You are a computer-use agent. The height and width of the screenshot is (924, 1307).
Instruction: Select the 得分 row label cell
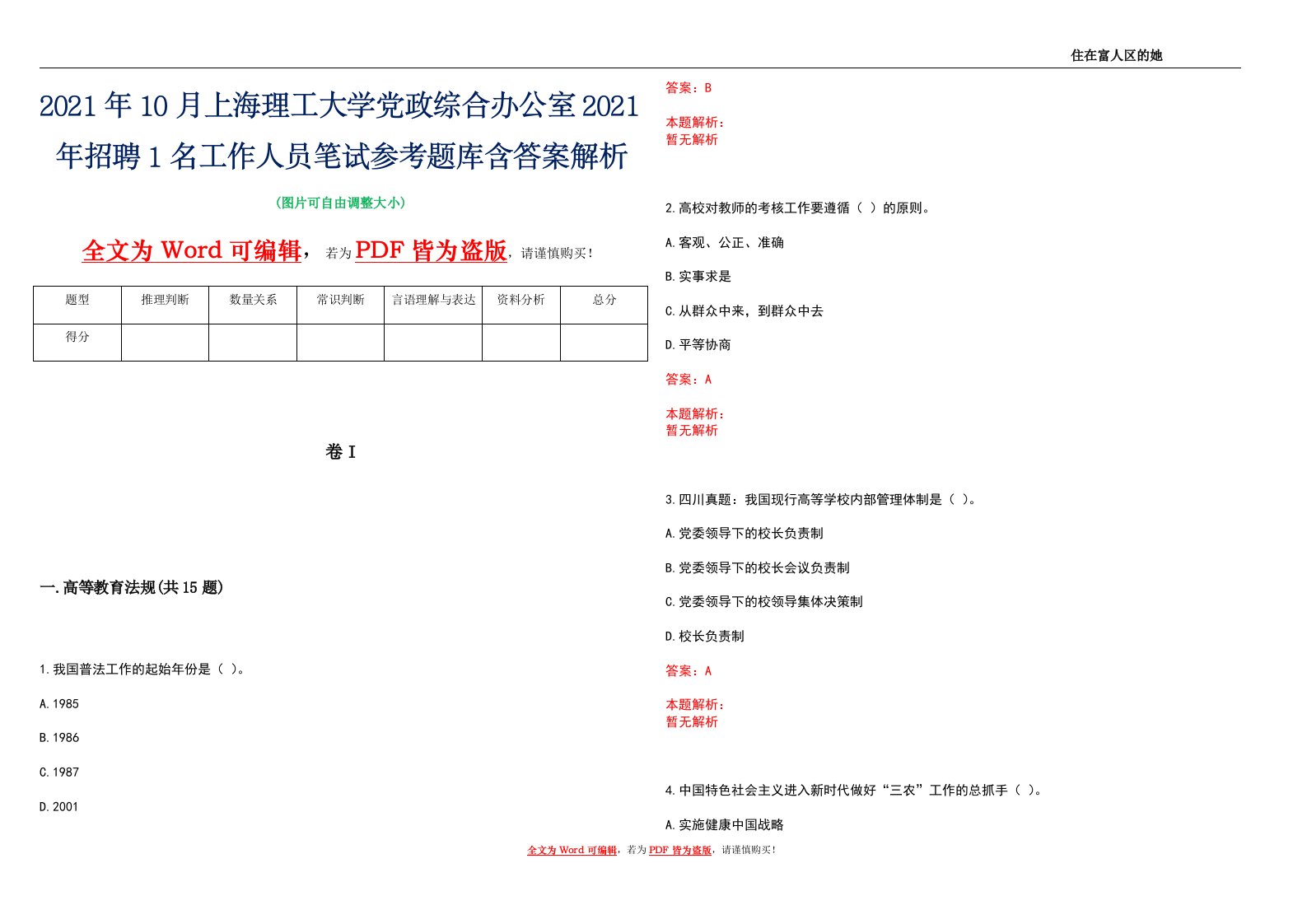click(x=77, y=343)
